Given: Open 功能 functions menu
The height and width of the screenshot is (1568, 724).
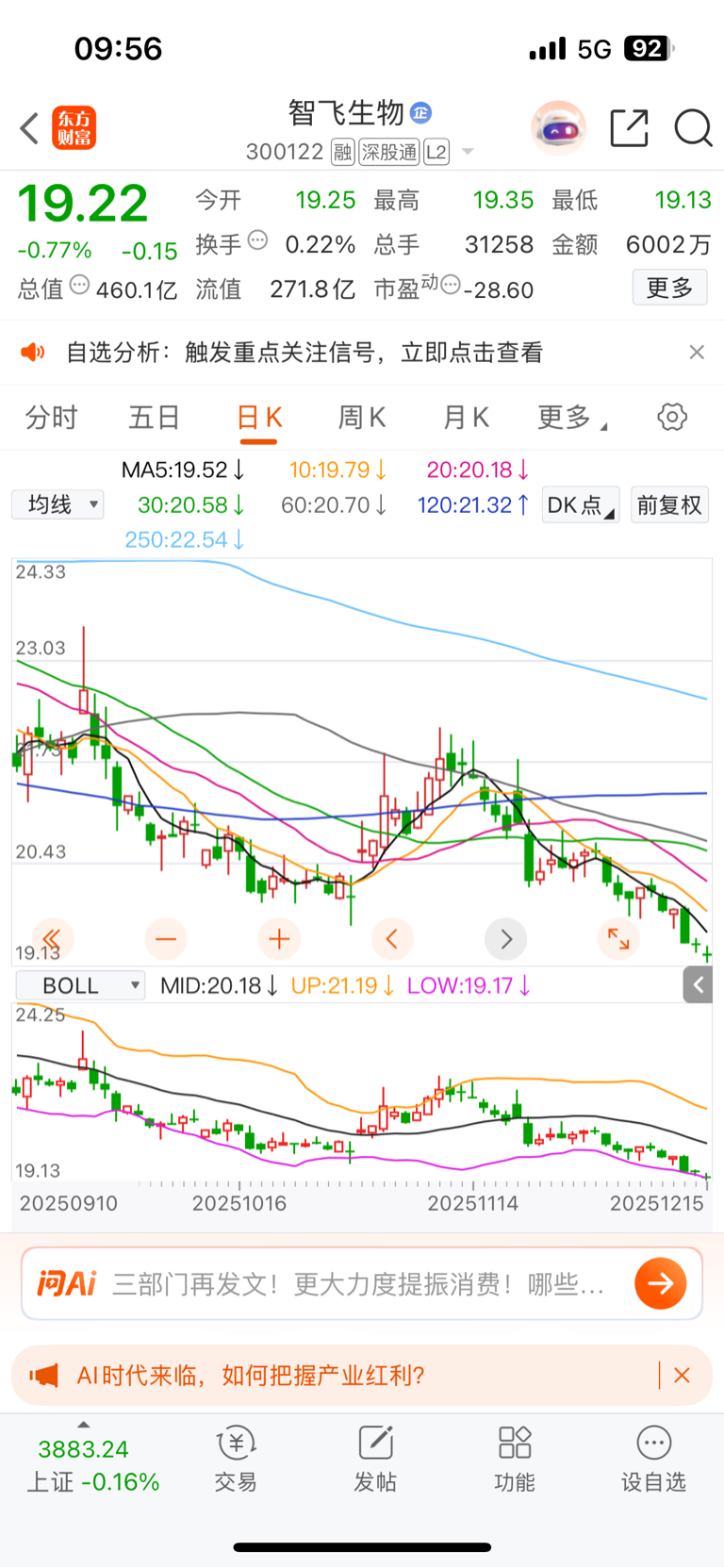Looking at the screenshot, I should point(515,1459).
